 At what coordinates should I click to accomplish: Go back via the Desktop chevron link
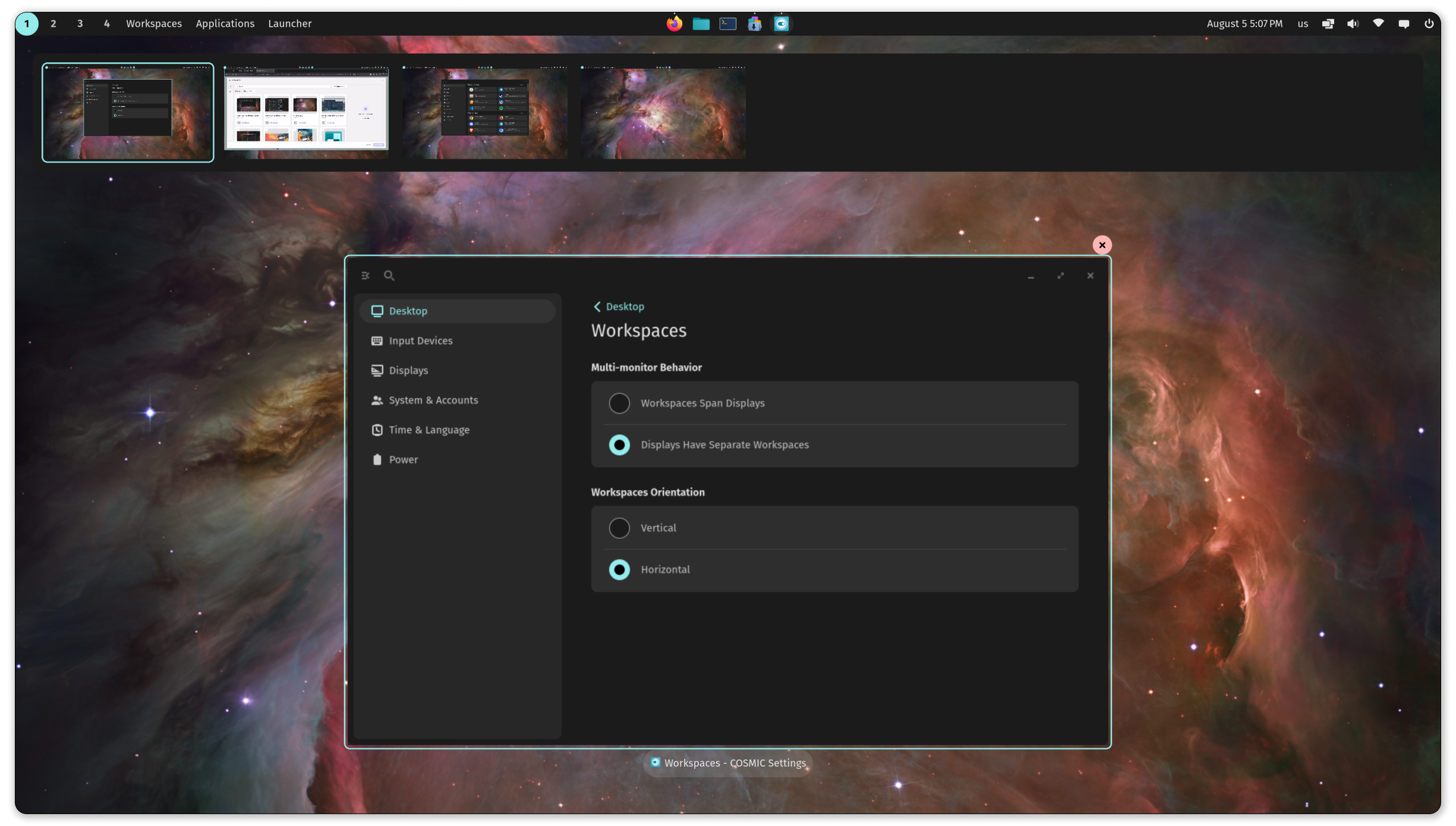pyautogui.click(x=618, y=307)
